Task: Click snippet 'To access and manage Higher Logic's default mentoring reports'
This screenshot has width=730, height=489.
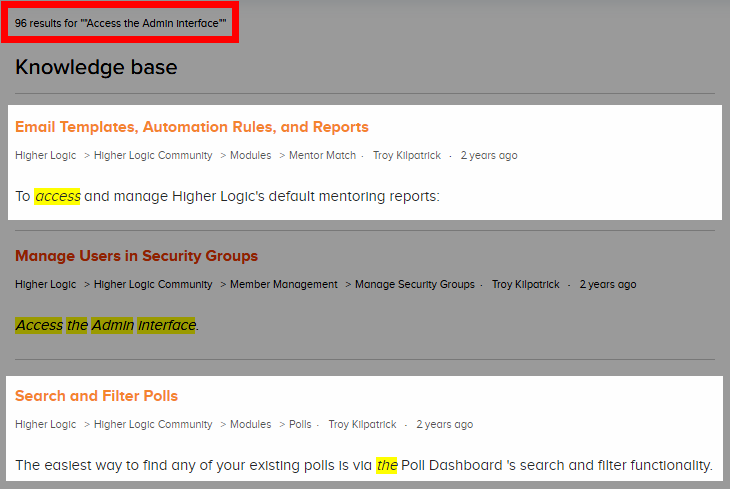Action: pos(227,196)
